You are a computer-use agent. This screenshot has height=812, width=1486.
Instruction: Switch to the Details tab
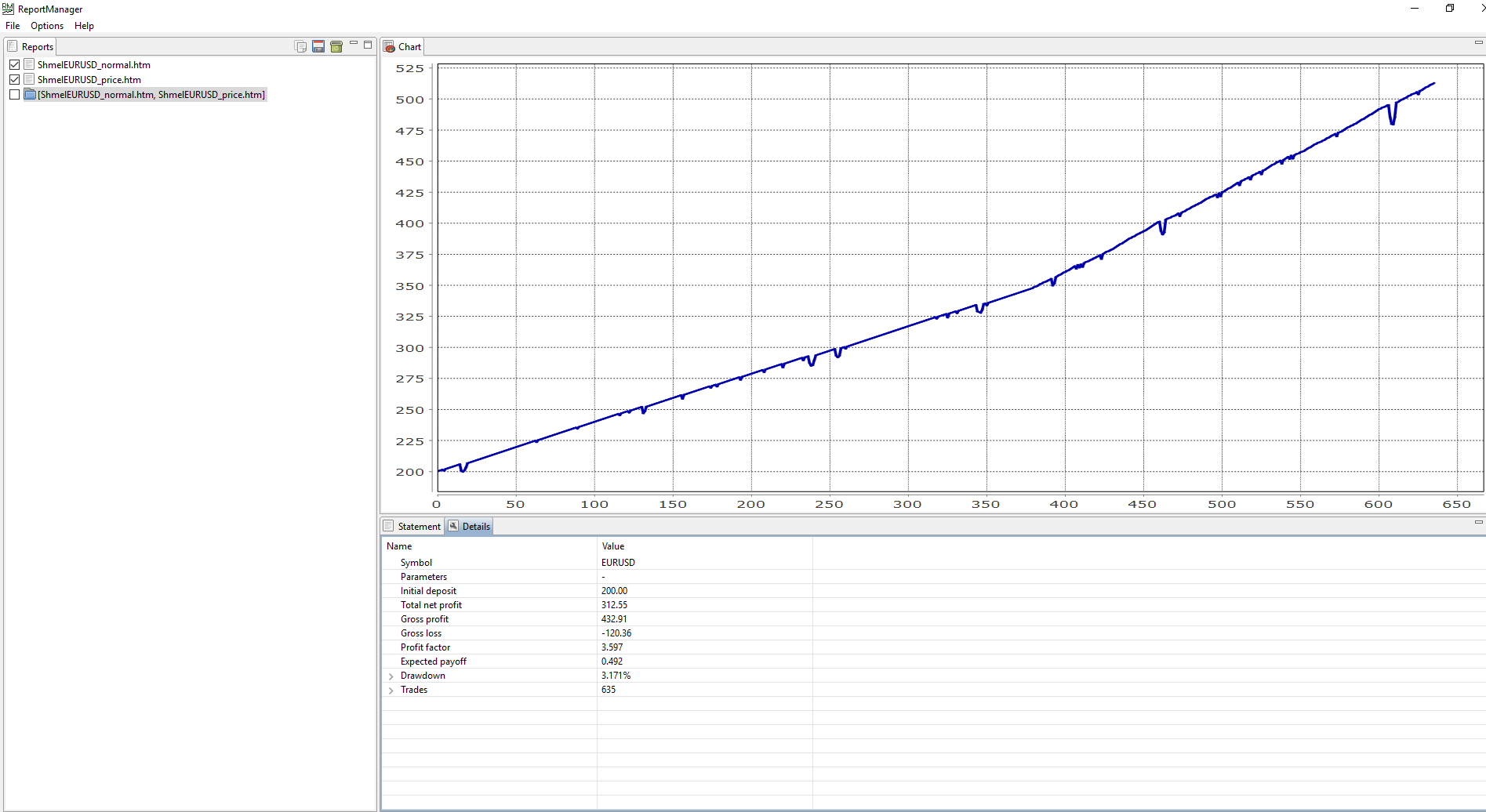tap(469, 526)
